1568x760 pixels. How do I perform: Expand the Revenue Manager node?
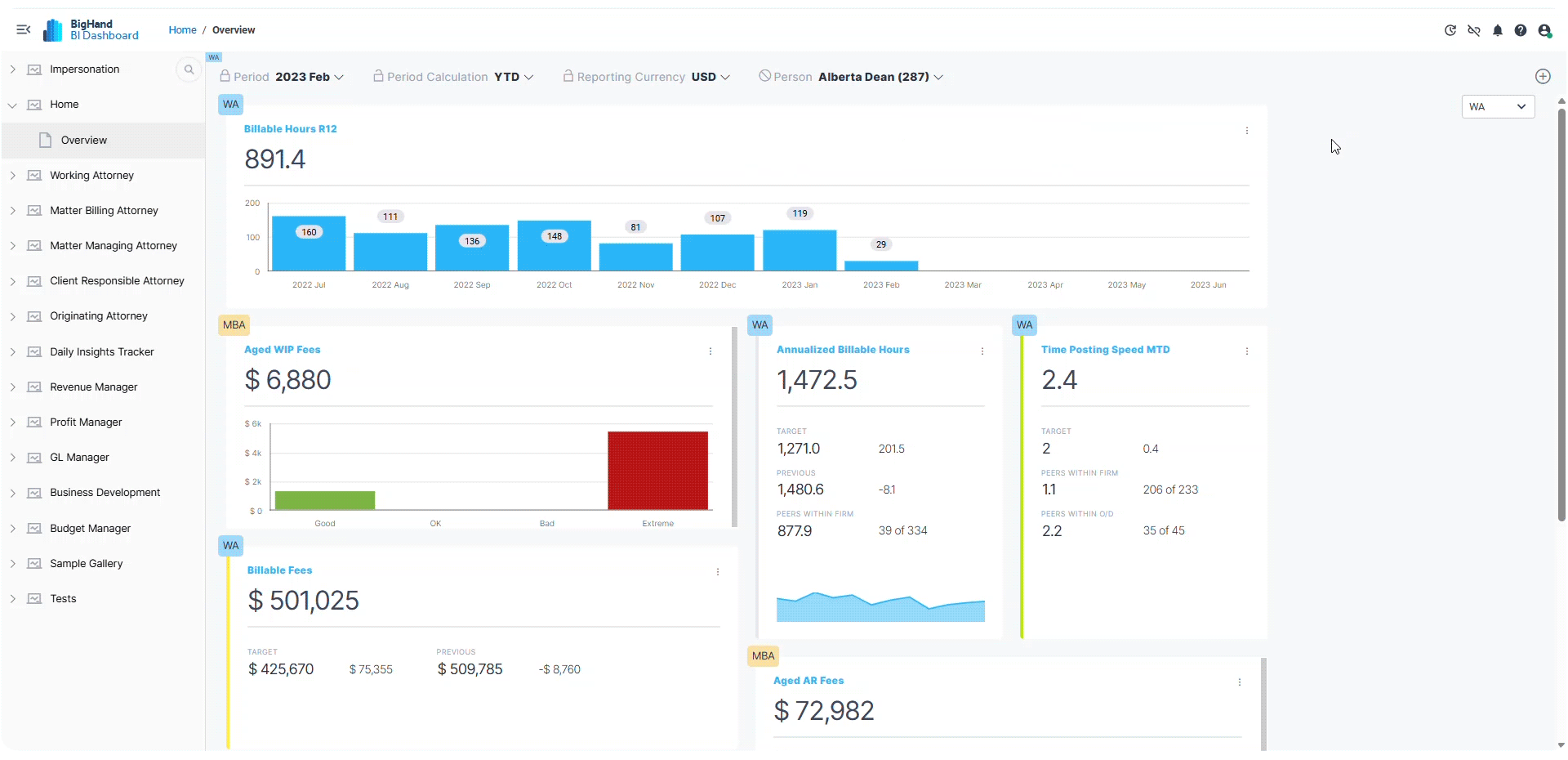(12, 387)
